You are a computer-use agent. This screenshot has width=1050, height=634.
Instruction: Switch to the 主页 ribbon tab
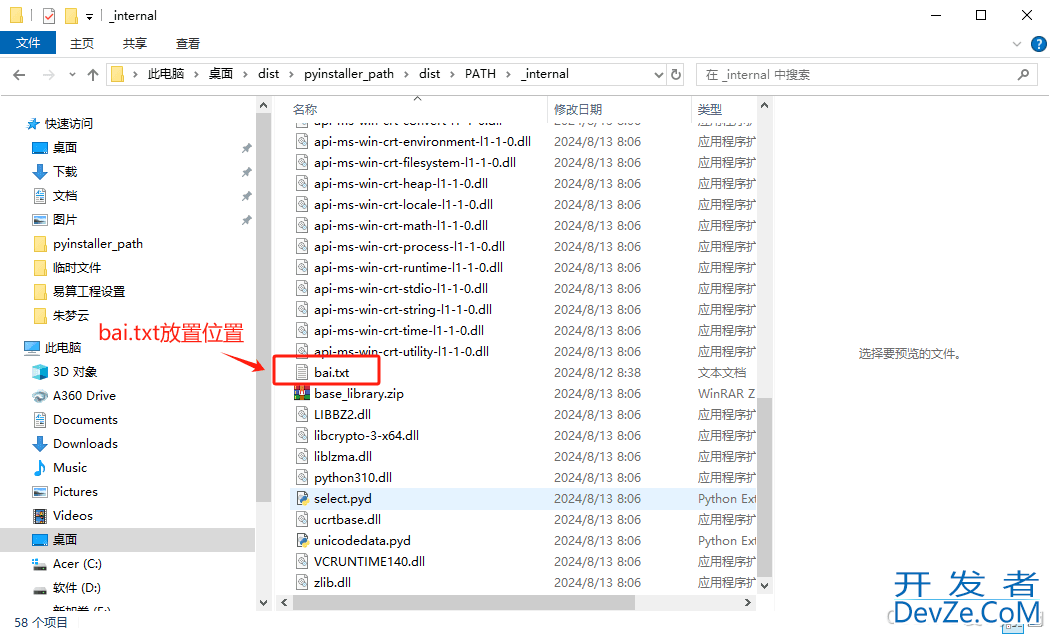tap(82, 44)
